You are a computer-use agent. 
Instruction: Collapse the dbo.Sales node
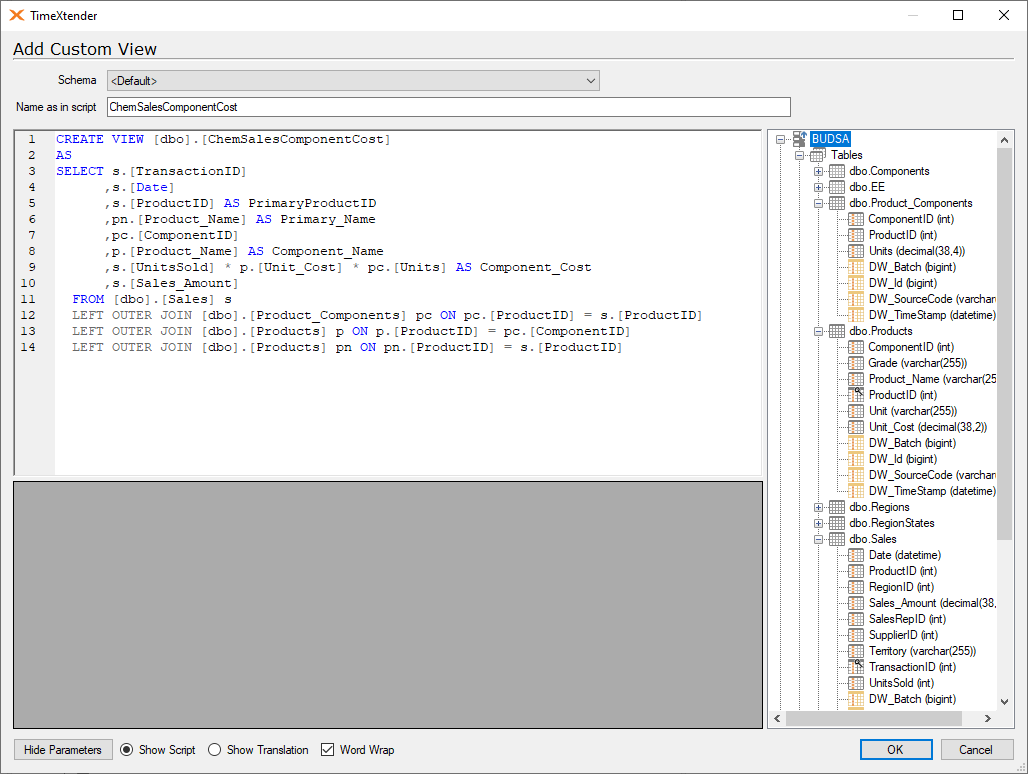(x=818, y=539)
